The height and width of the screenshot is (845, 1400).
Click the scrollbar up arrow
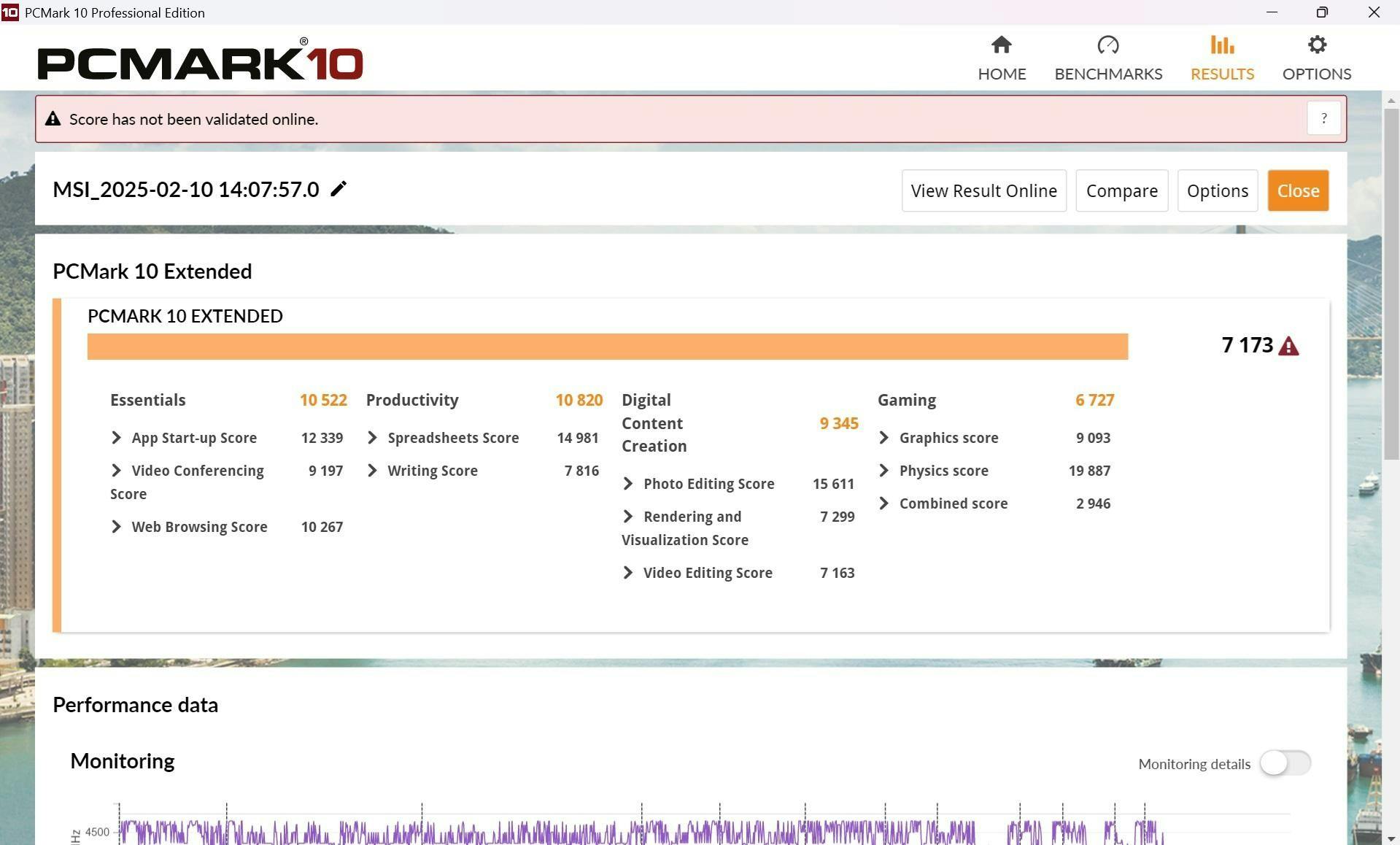point(1391,100)
